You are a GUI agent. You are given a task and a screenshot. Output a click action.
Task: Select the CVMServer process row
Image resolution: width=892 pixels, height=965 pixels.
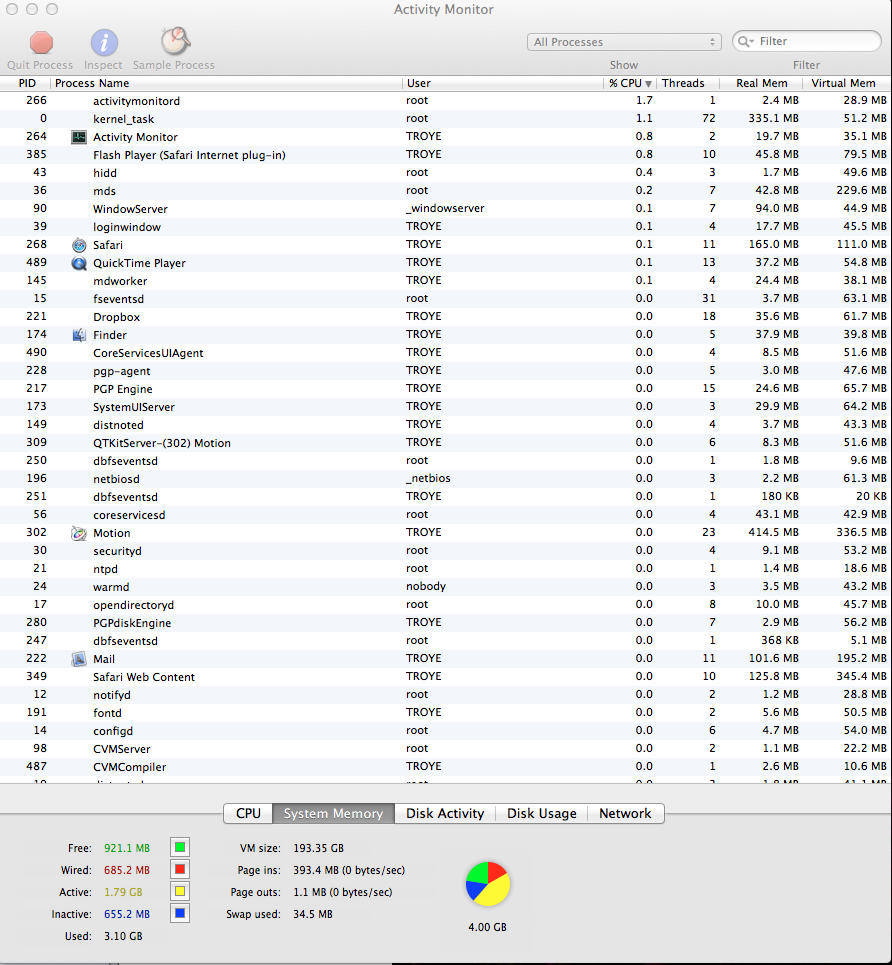click(446, 749)
